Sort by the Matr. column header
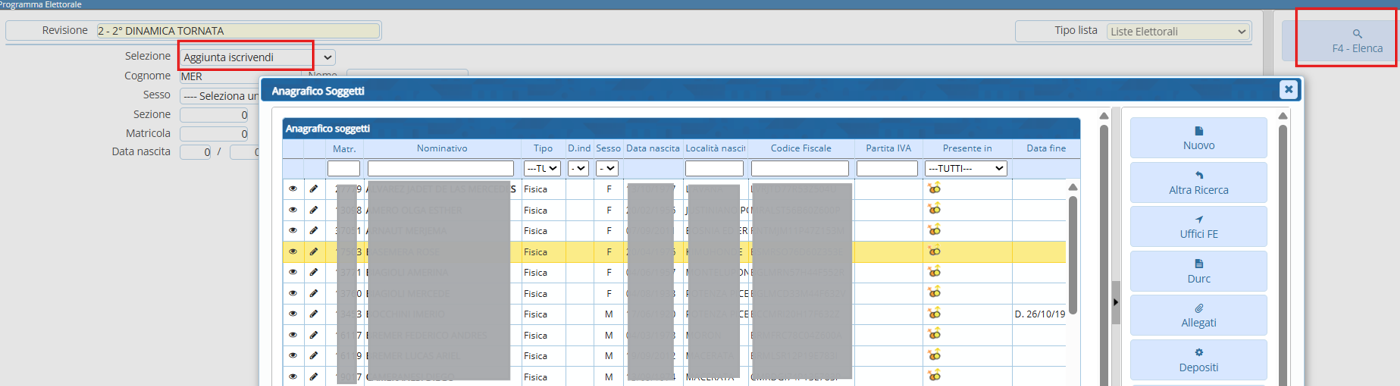 tap(344, 148)
